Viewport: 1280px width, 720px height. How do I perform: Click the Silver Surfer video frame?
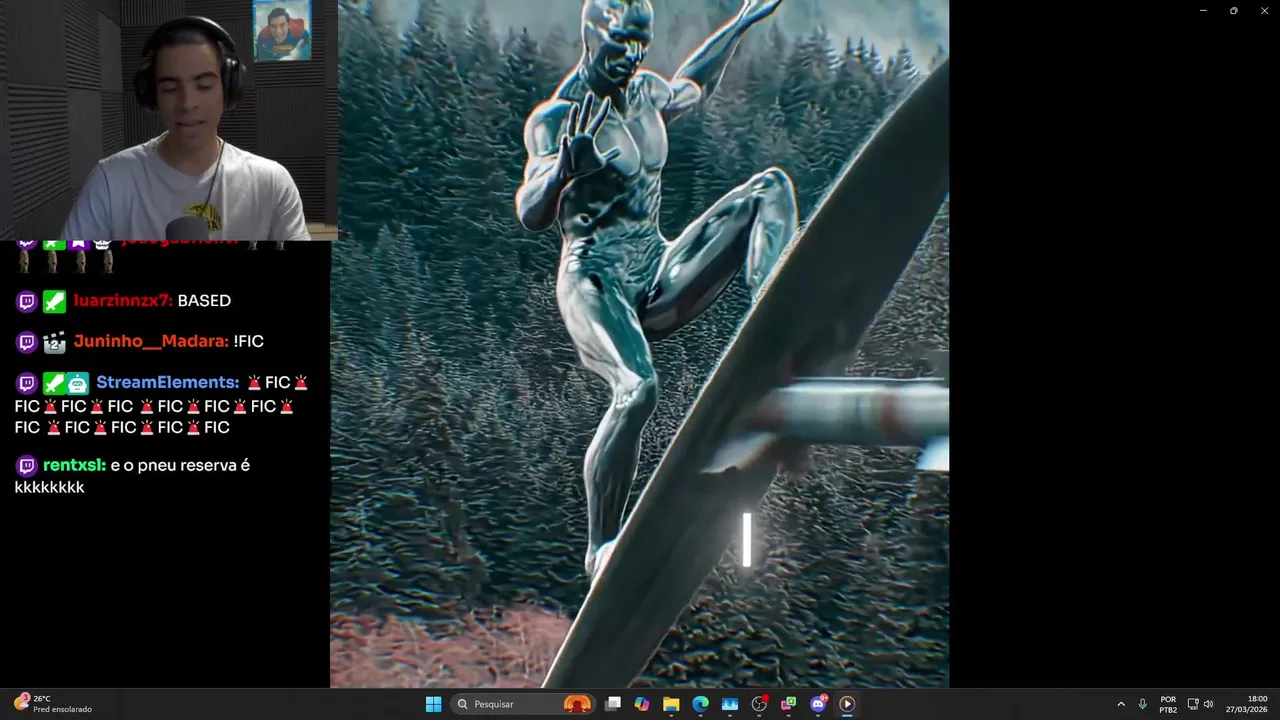639,344
